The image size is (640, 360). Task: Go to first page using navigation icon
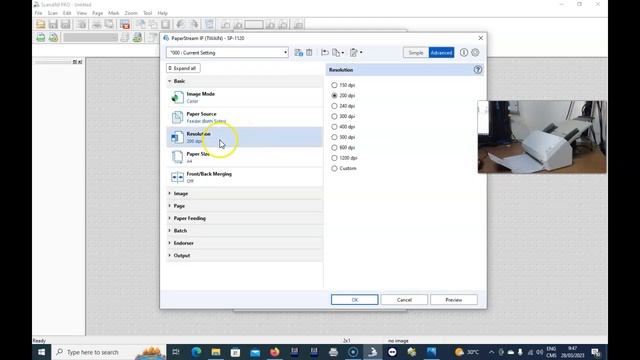pyautogui.click(x=225, y=24)
